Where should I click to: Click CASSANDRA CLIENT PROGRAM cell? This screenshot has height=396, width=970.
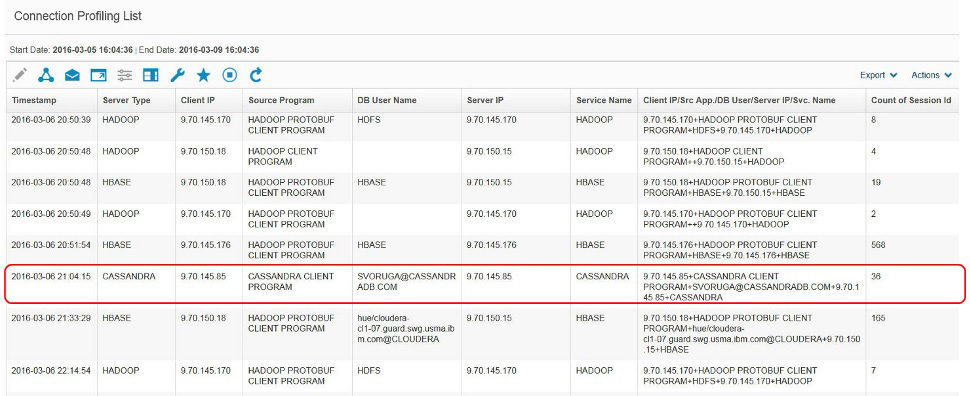point(291,282)
